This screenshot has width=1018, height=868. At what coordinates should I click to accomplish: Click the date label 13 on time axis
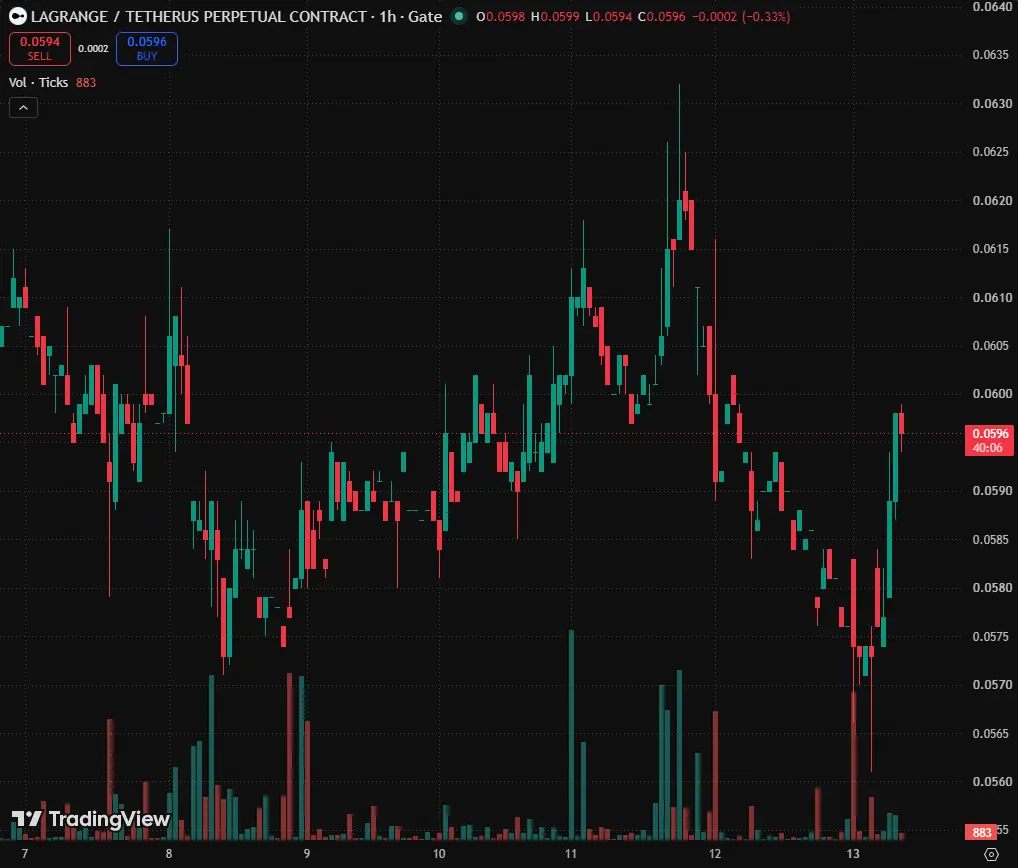[852, 854]
